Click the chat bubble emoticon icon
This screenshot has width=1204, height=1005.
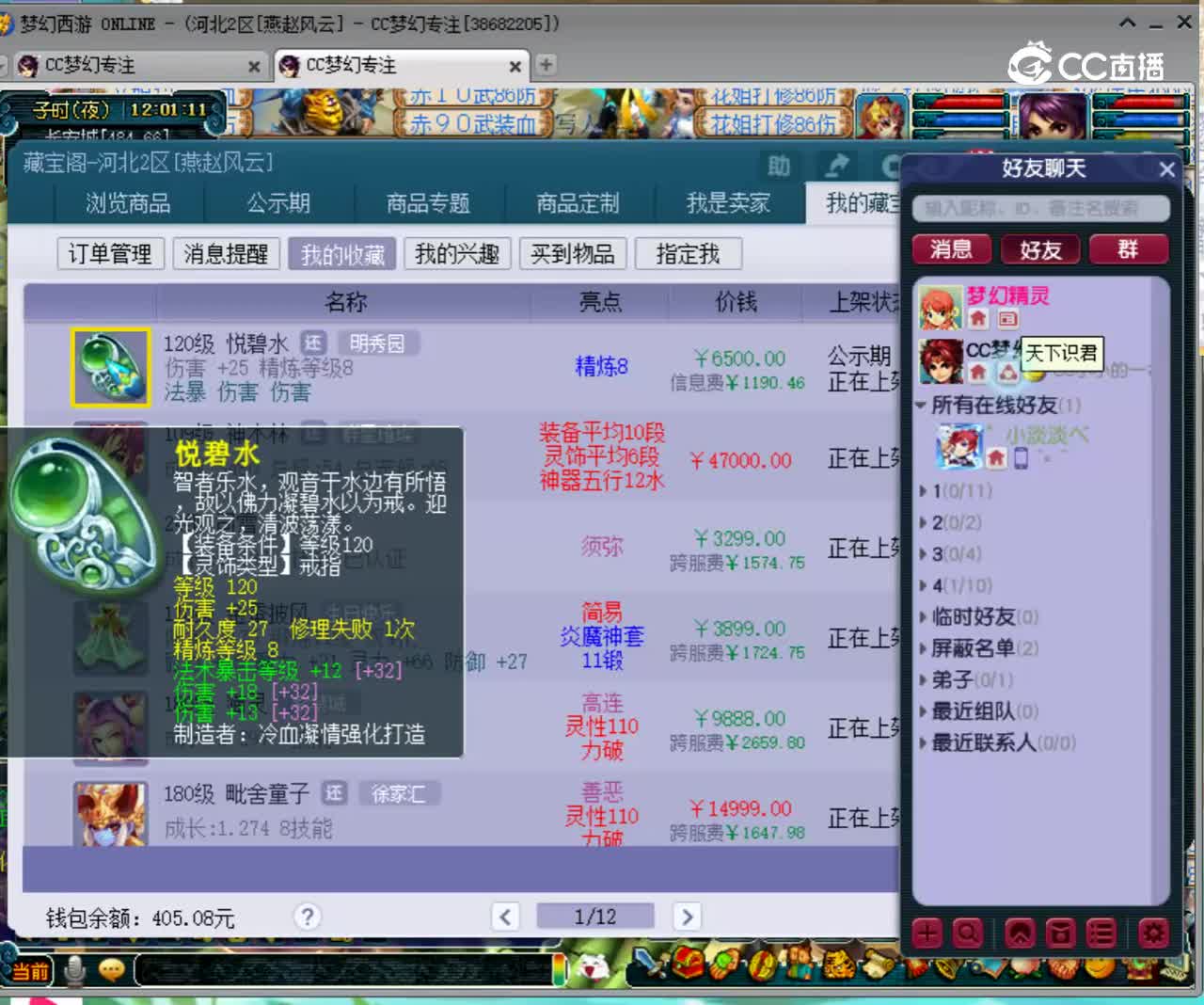[x=112, y=970]
